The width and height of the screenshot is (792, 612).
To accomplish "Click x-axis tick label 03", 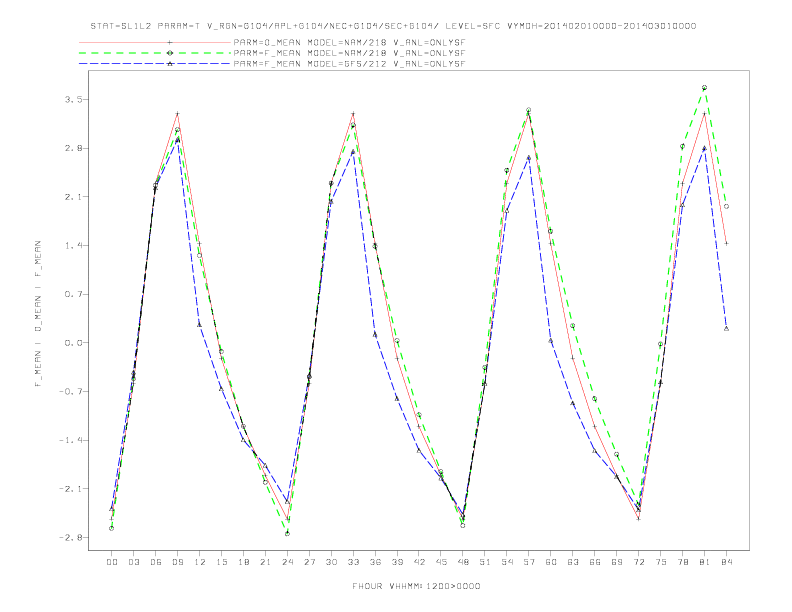I will click(x=133, y=562).
